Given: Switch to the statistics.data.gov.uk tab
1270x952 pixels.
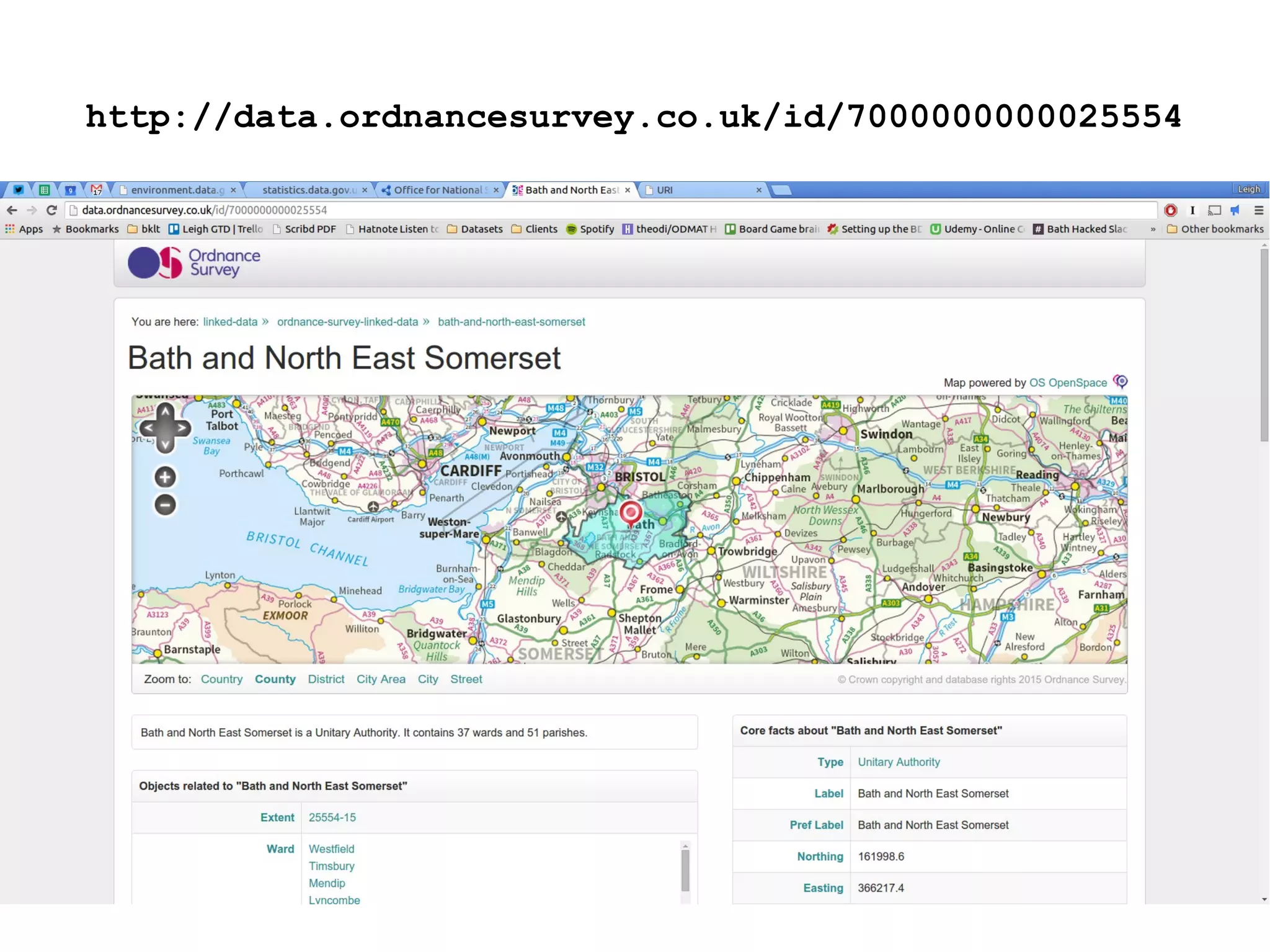Looking at the screenshot, I should pyautogui.click(x=308, y=190).
